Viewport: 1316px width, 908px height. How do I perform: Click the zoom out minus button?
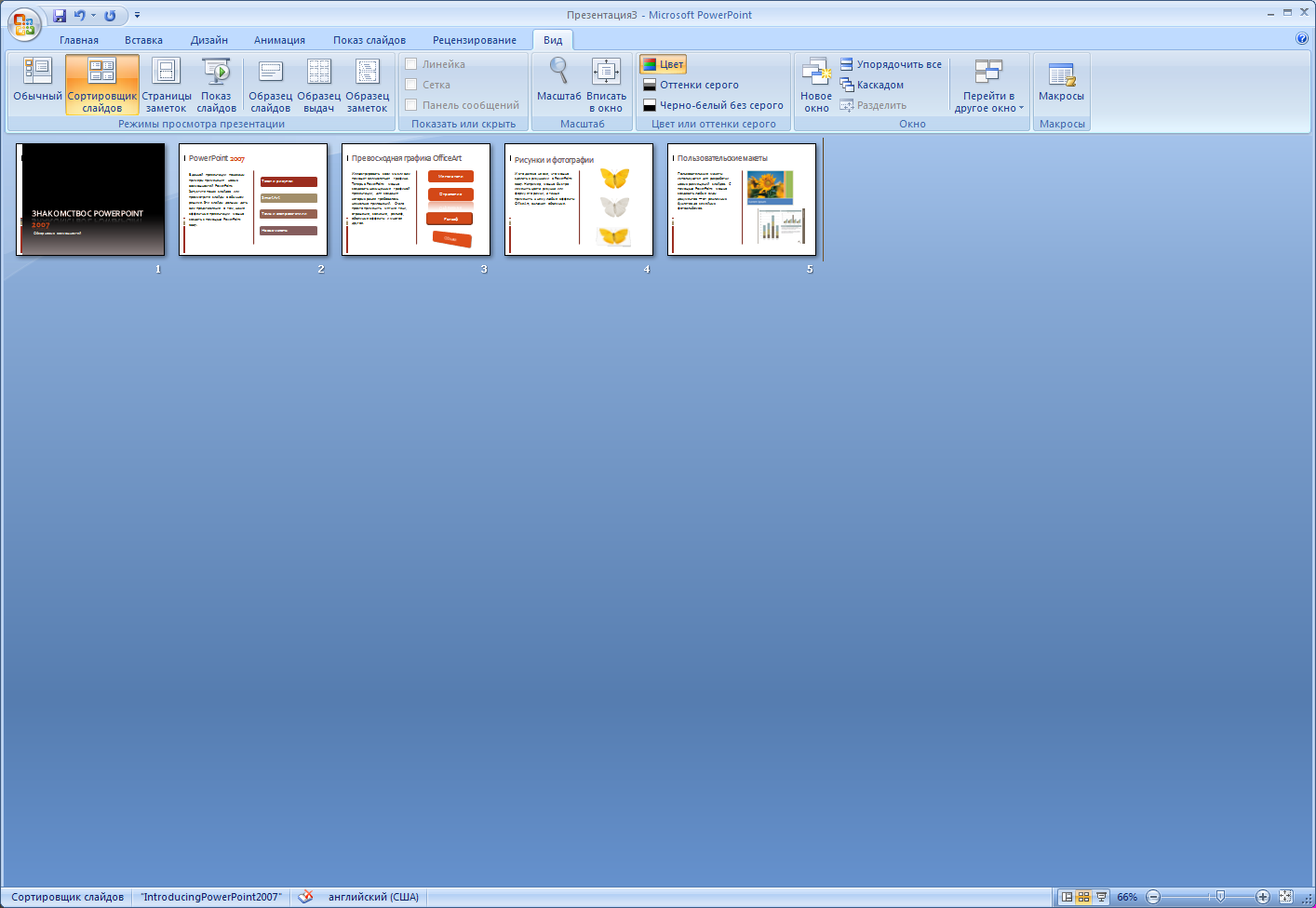(x=1153, y=897)
